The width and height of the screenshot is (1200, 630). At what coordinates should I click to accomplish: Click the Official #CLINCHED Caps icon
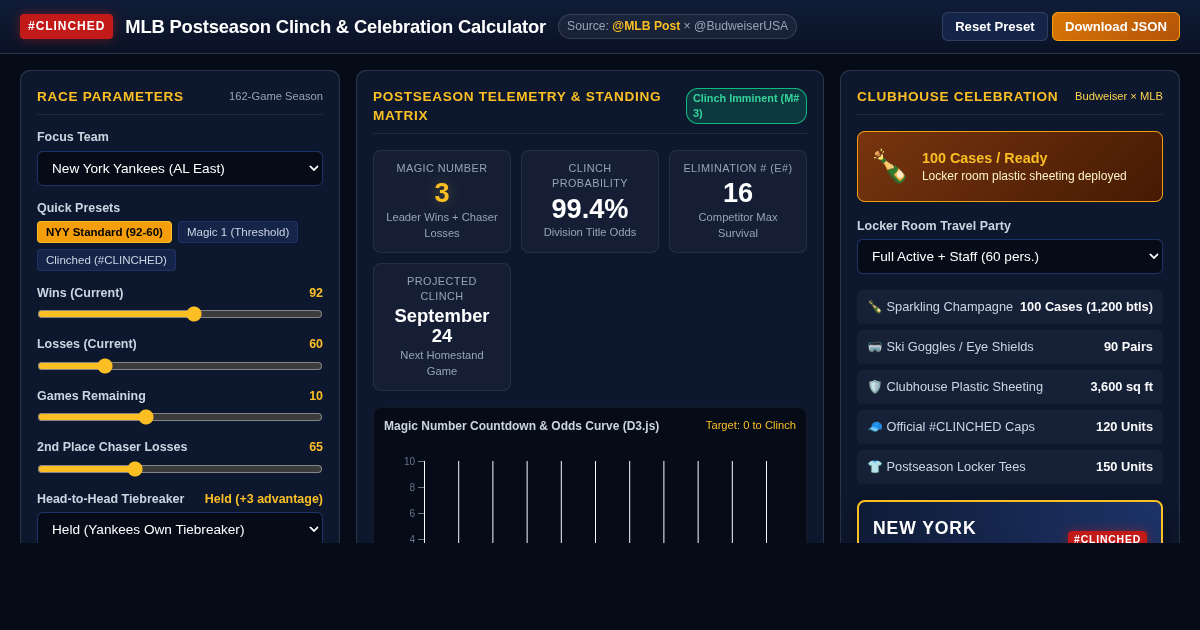click(875, 427)
